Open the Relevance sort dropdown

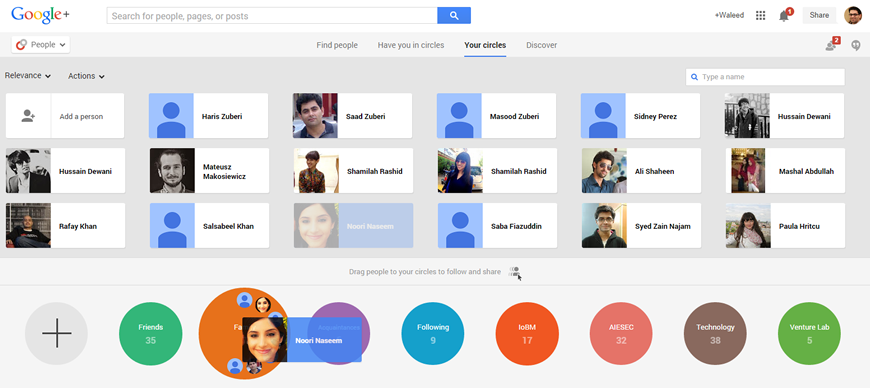point(28,75)
